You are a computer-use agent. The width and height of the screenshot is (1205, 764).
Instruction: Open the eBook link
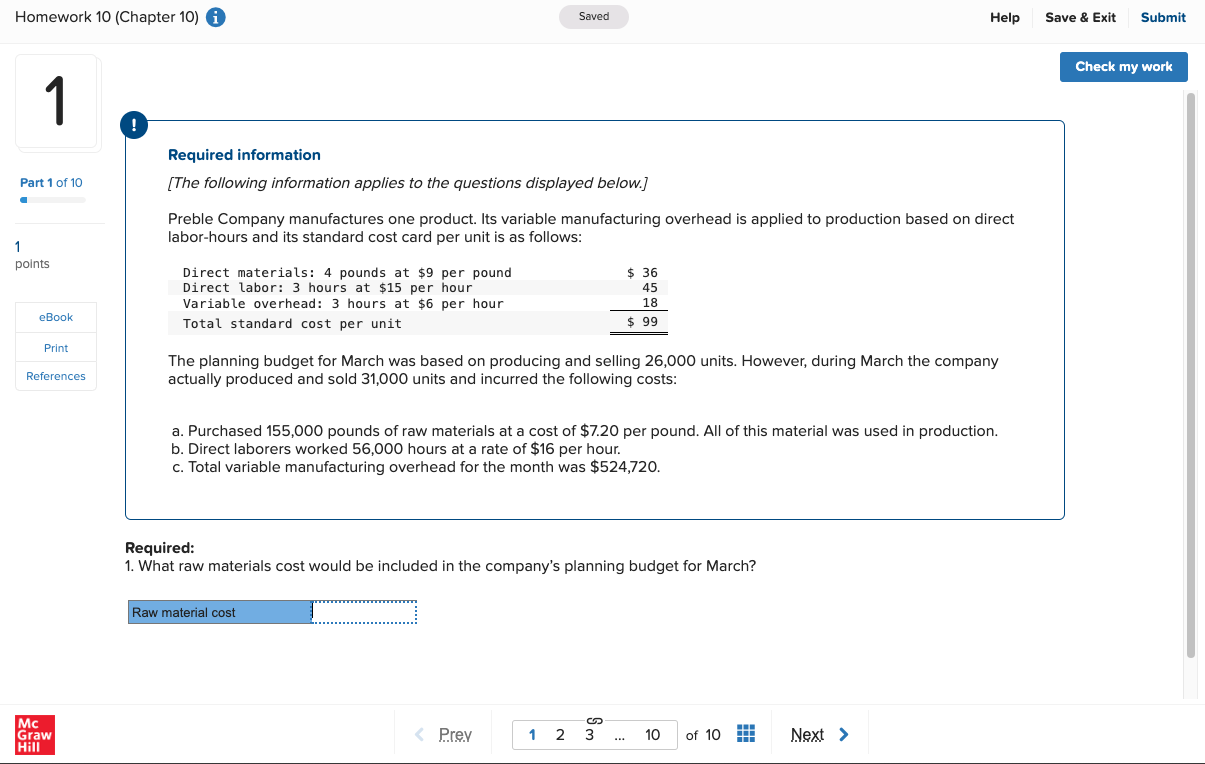(55, 317)
